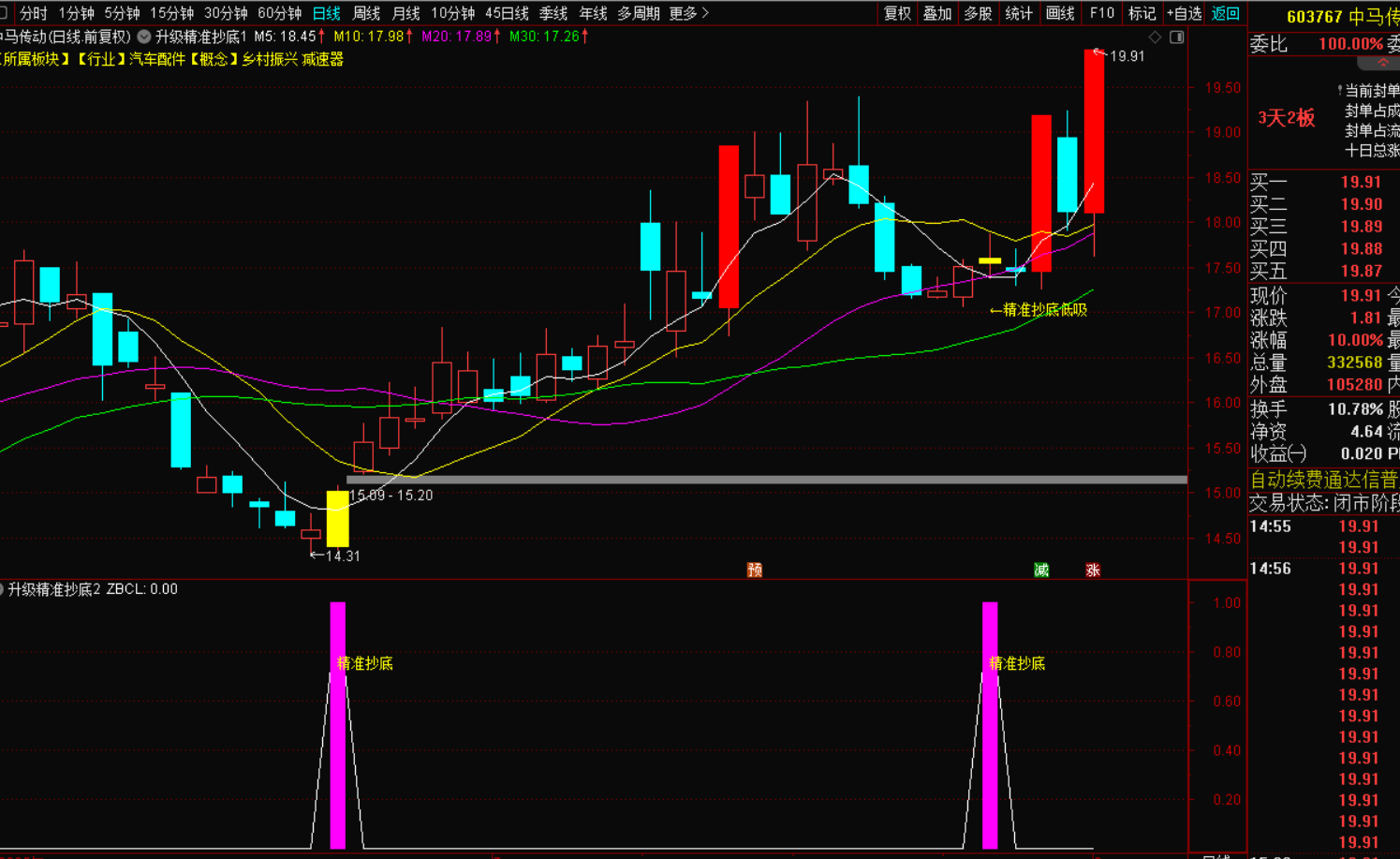Click the diamond marker icon above chart
Viewport: 1400px width, 859px height.
1155,37
